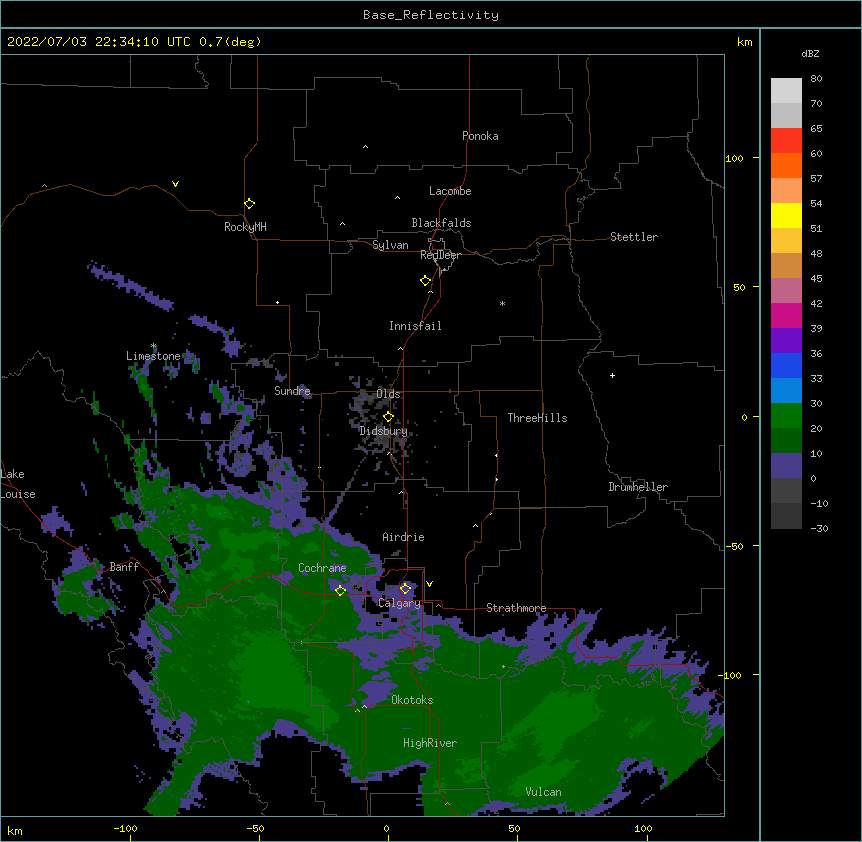This screenshot has width=862, height=842.
Task: Click the Vulcan label
Action: 543,792
